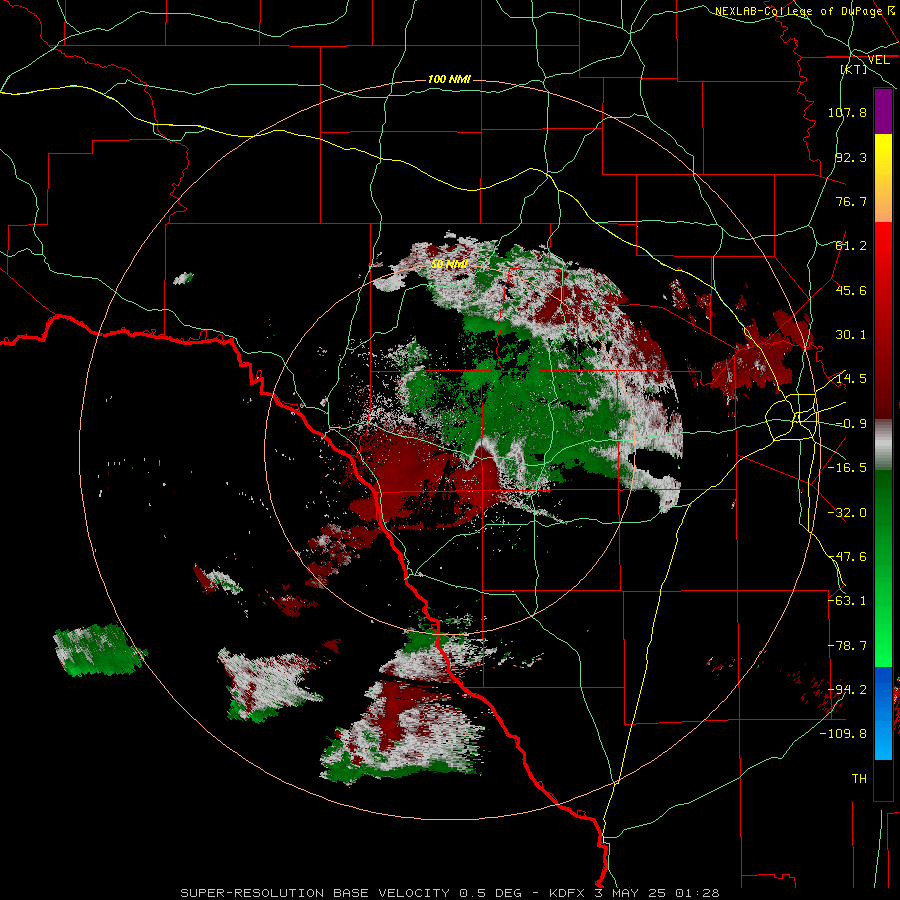Image resolution: width=900 pixels, height=900 pixels.
Task: Click the 45.6 value on the velocity scale
Action: point(851,290)
